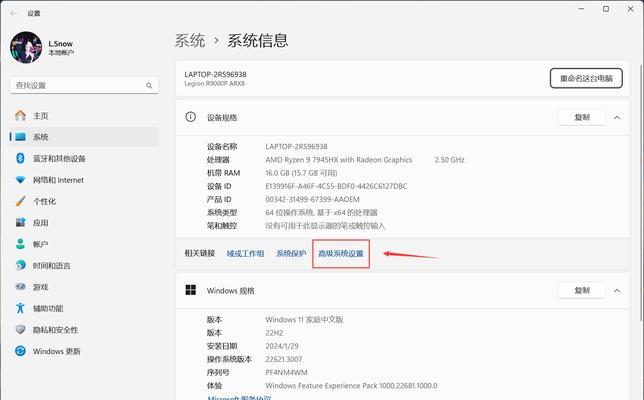Click the globe clock icon for 时间和语言

pyautogui.click(x=20, y=265)
